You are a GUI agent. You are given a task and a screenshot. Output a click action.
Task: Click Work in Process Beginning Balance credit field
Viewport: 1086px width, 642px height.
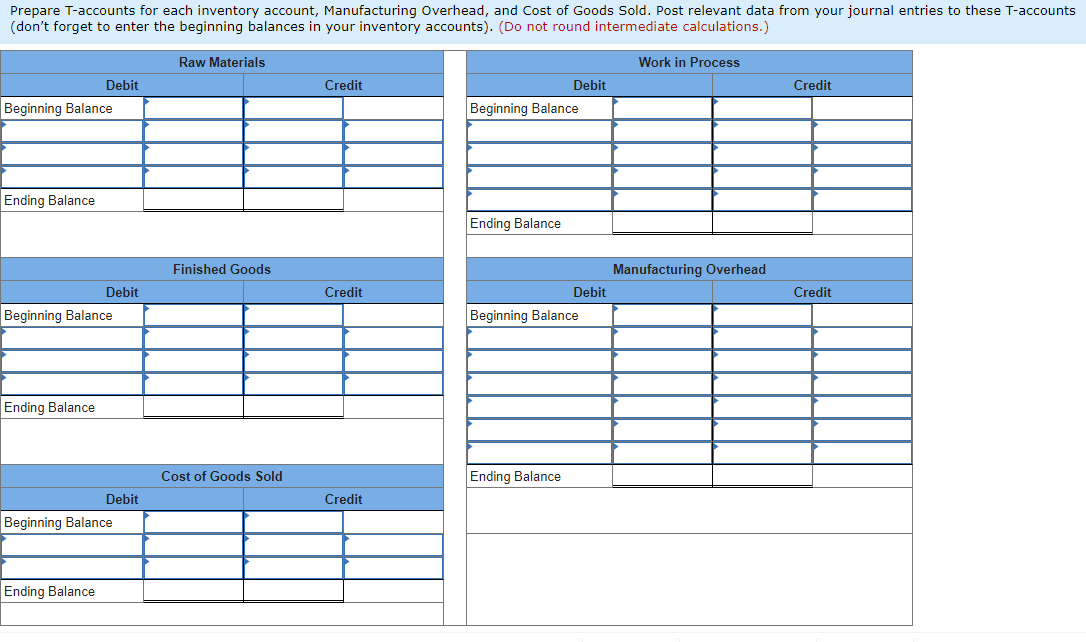(762, 108)
